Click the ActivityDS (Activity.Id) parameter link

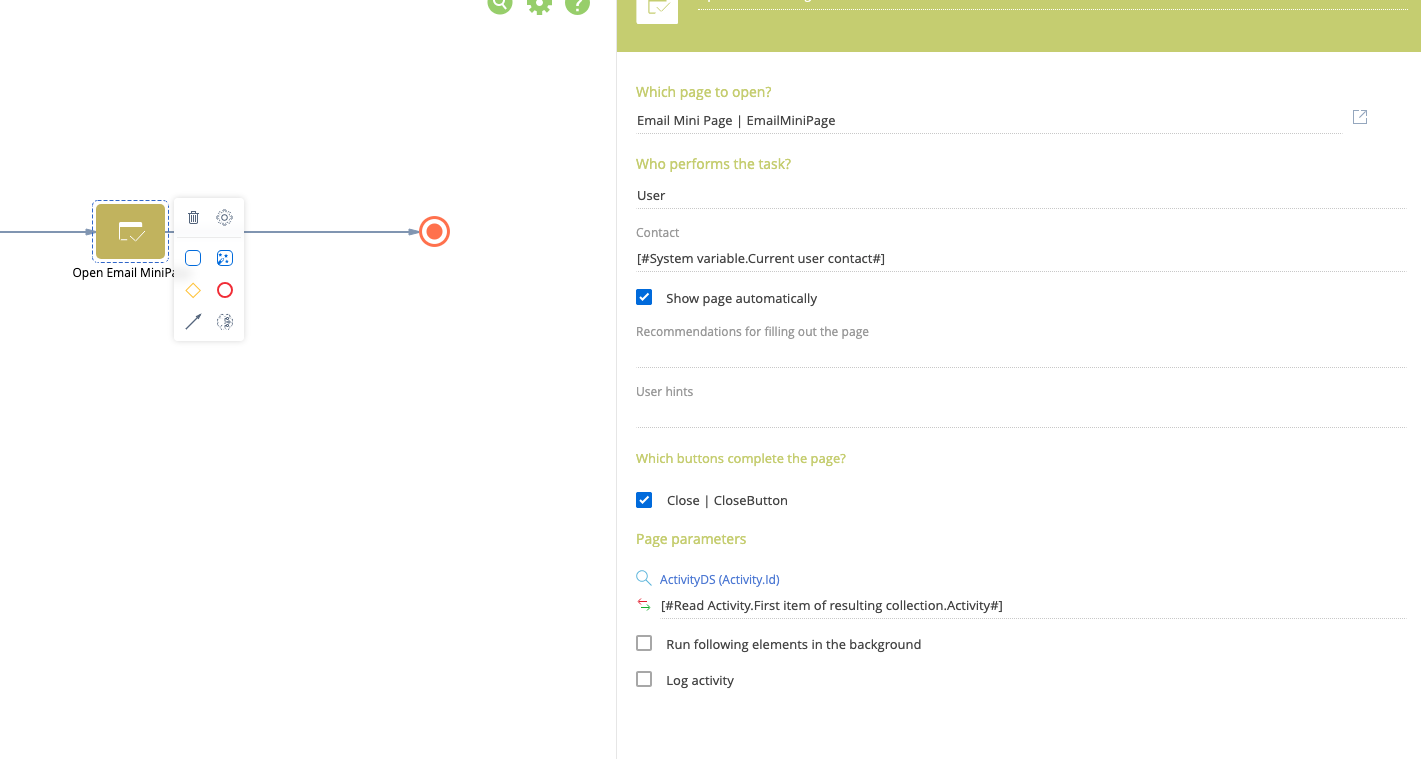tap(719, 579)
